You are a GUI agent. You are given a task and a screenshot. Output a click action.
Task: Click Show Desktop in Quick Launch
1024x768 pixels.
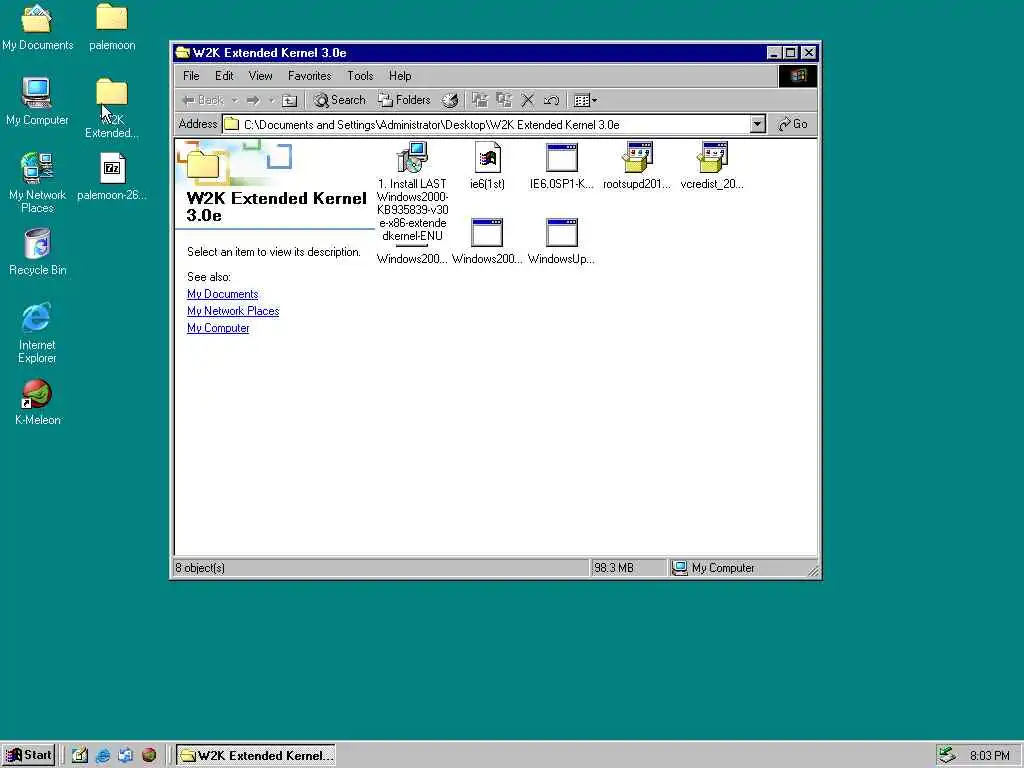pos(80,756)
